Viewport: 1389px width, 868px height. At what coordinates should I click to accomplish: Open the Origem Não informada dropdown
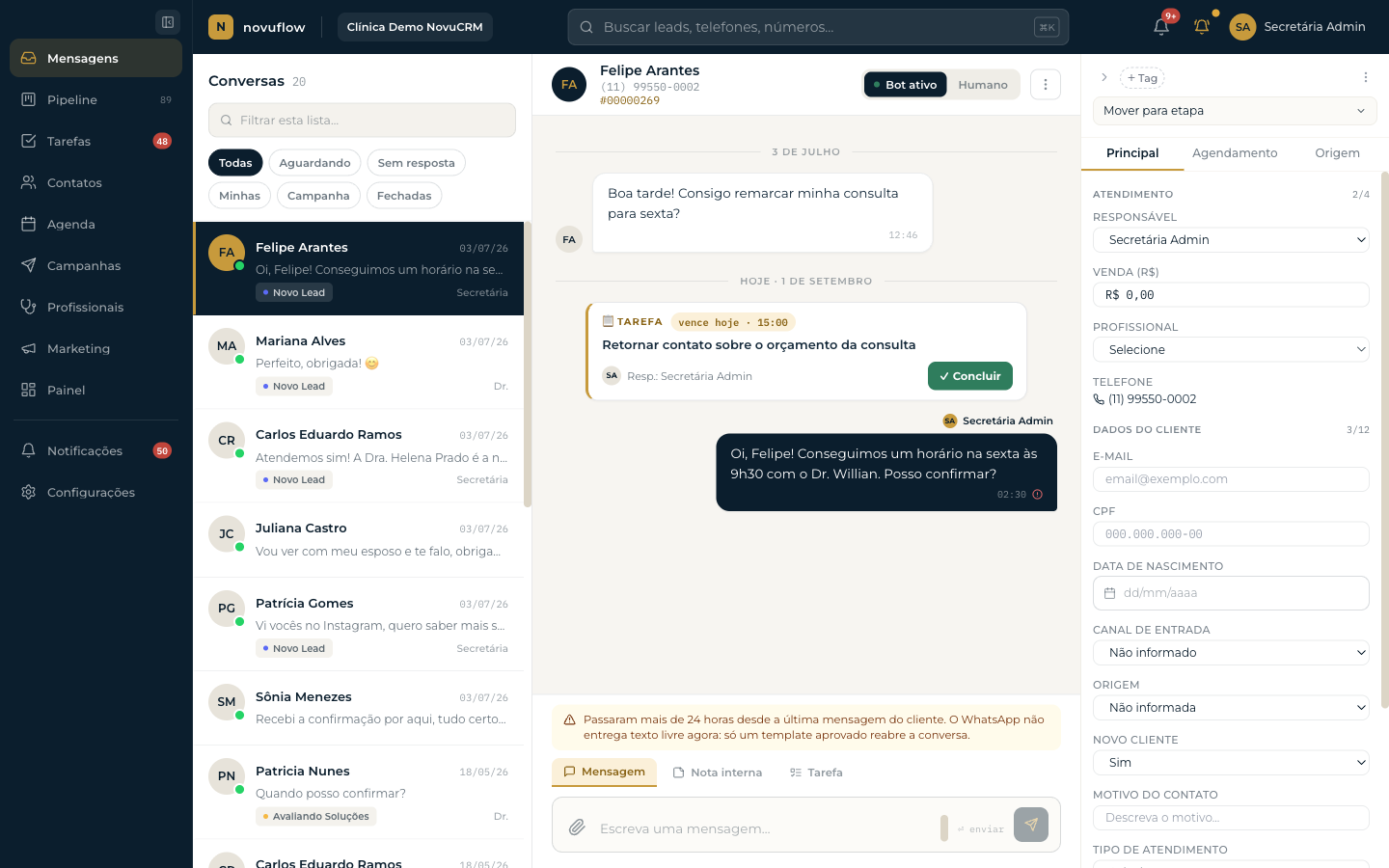[1231, 708]
